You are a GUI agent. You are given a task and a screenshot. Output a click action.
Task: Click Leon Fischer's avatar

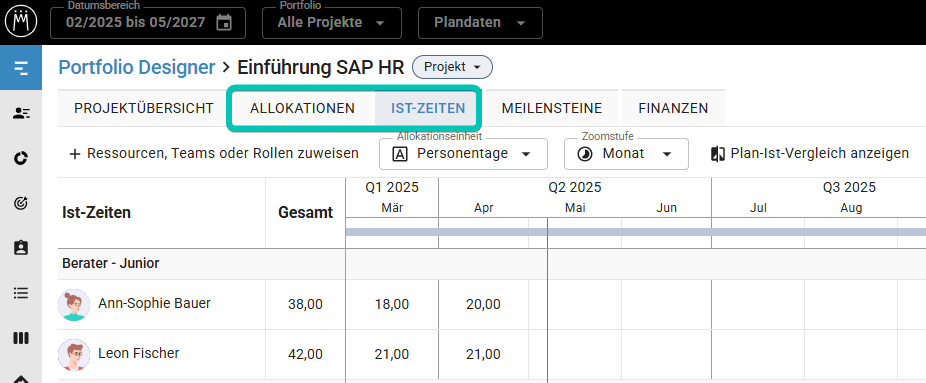[x=74, y=355]
